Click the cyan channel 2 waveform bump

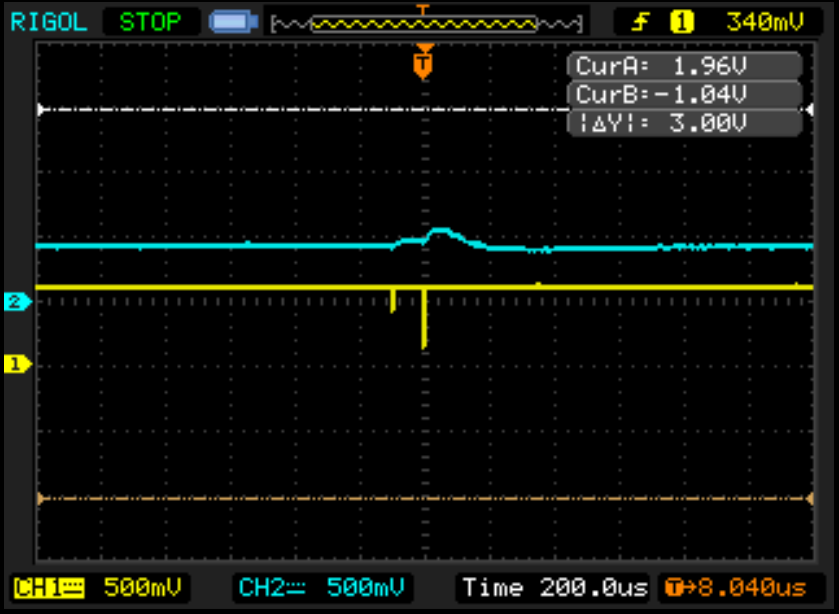[441, 237]
